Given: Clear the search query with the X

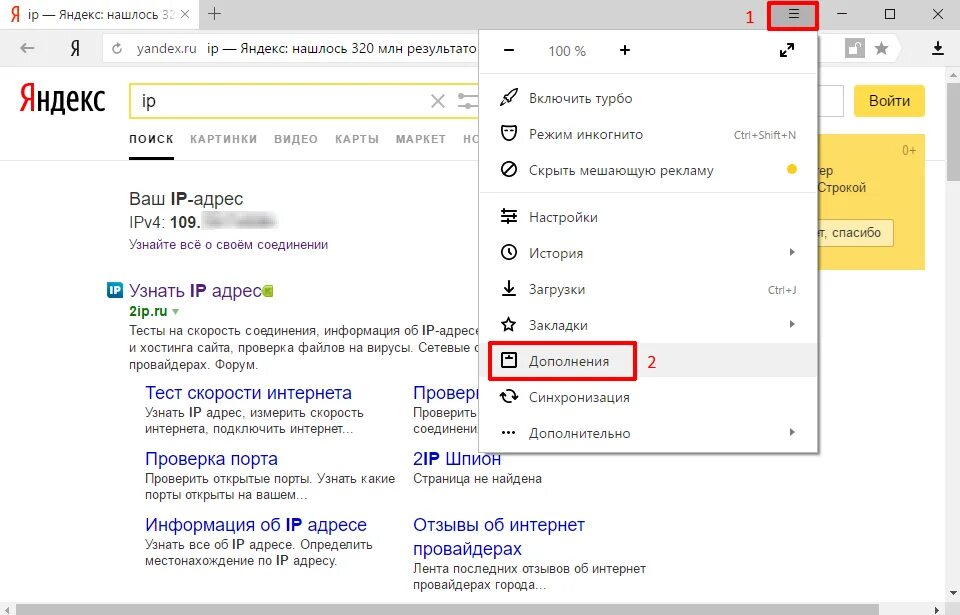Looking at the screenshot, I should (x=438, y=101).
